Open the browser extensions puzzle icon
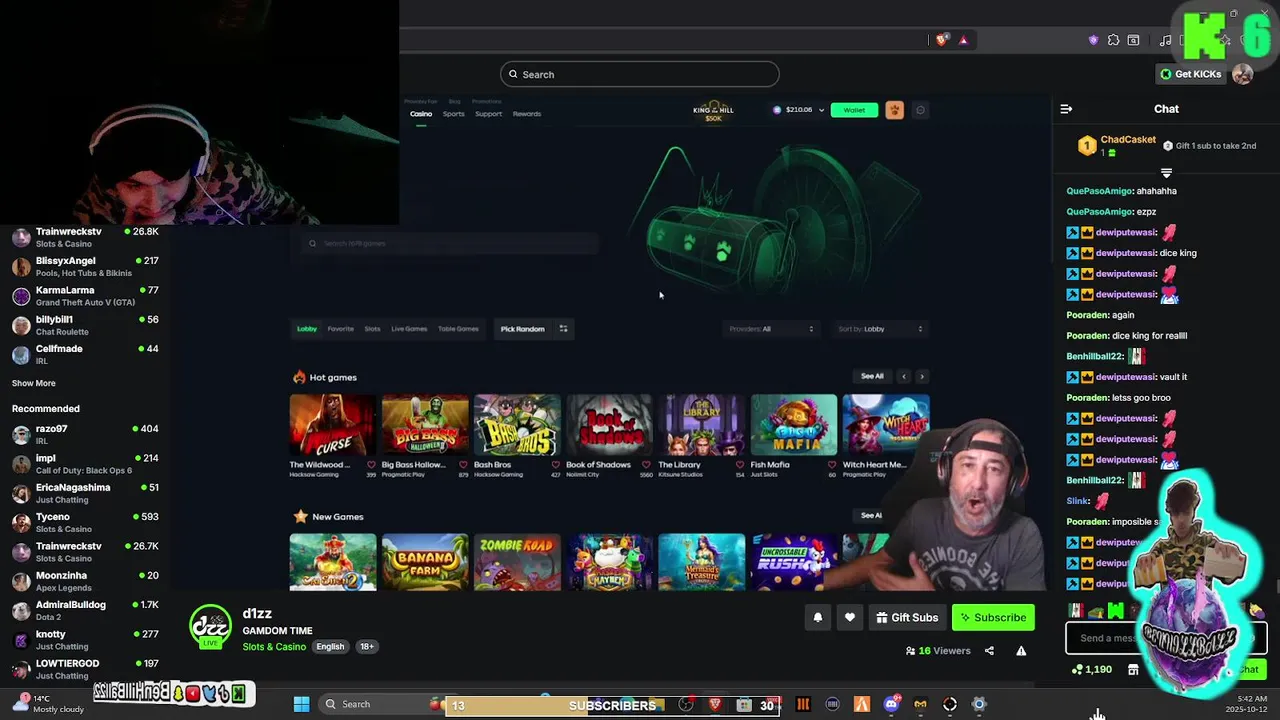1280x720 pixels. 1113,40
